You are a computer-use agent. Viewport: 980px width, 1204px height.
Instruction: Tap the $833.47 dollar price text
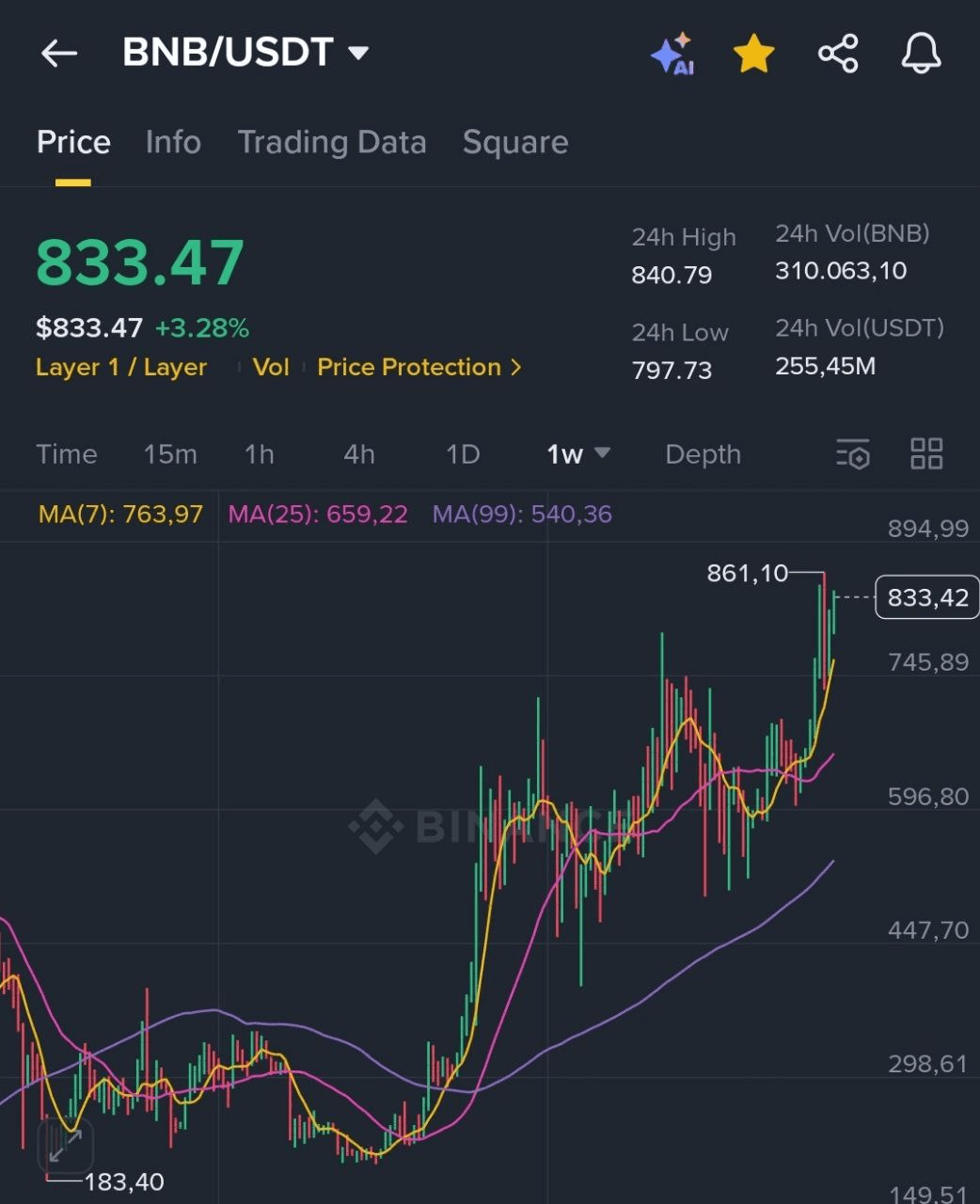click(89, 328)
